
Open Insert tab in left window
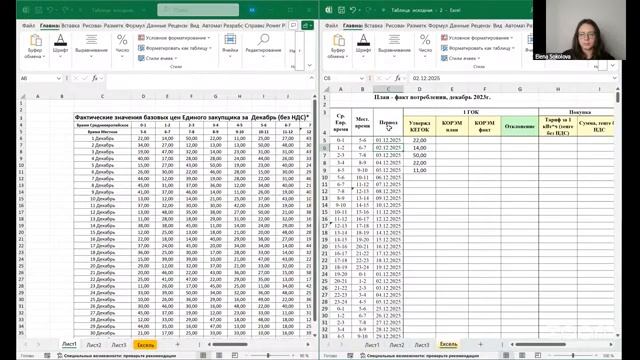71,25
